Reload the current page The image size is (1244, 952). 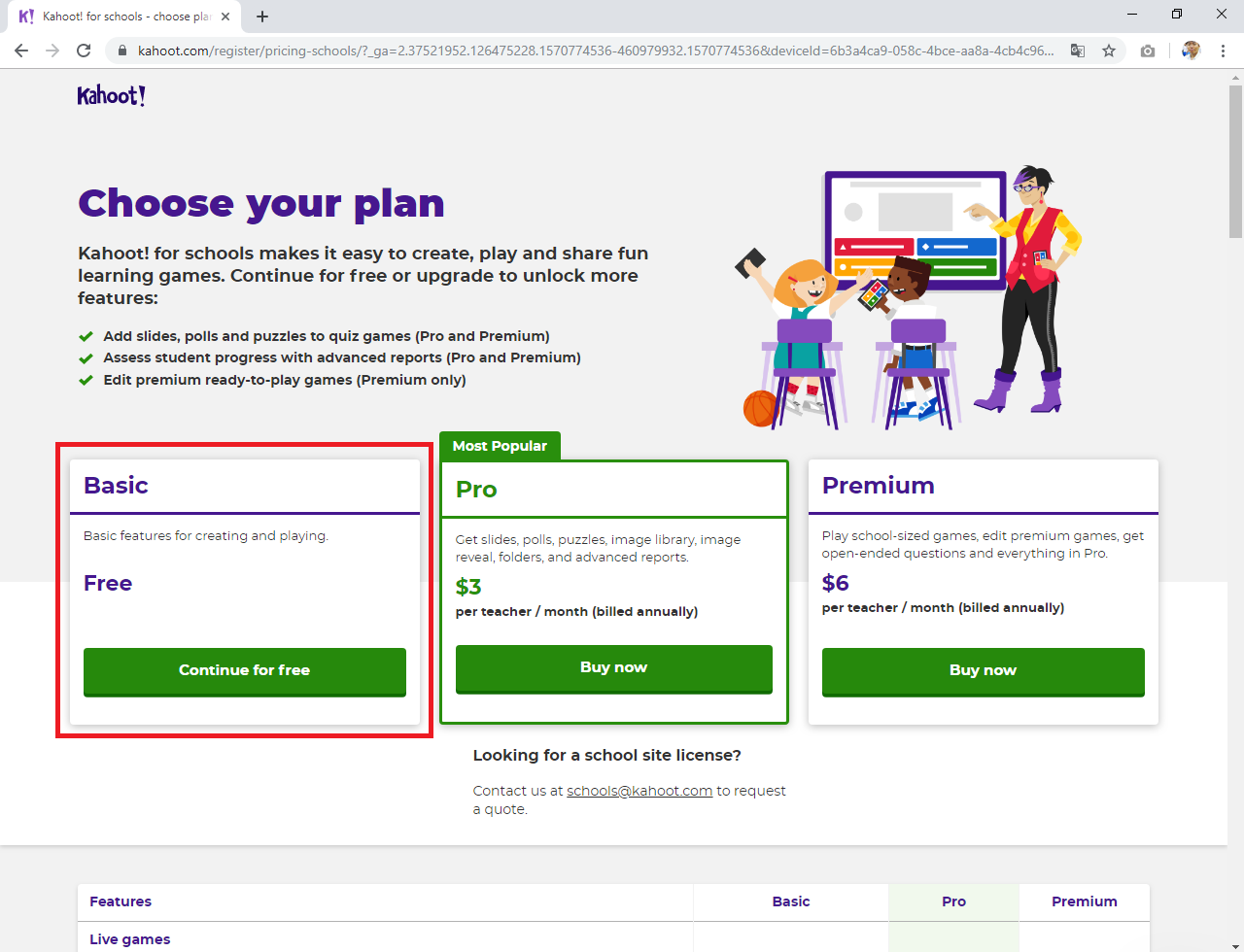click(x=84, y=51)
